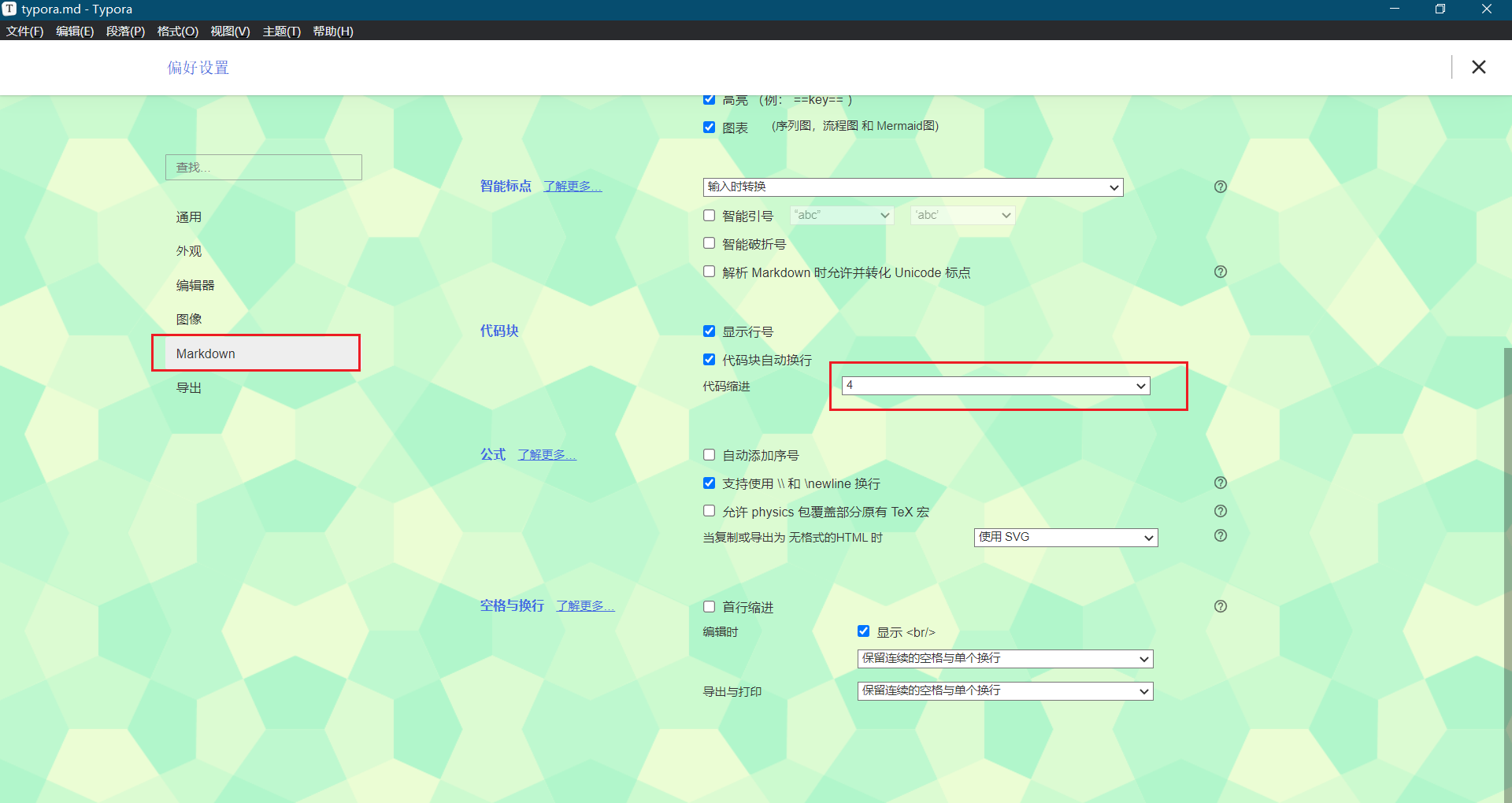Enable 自动添加序号 checkbox

(709, 455)
